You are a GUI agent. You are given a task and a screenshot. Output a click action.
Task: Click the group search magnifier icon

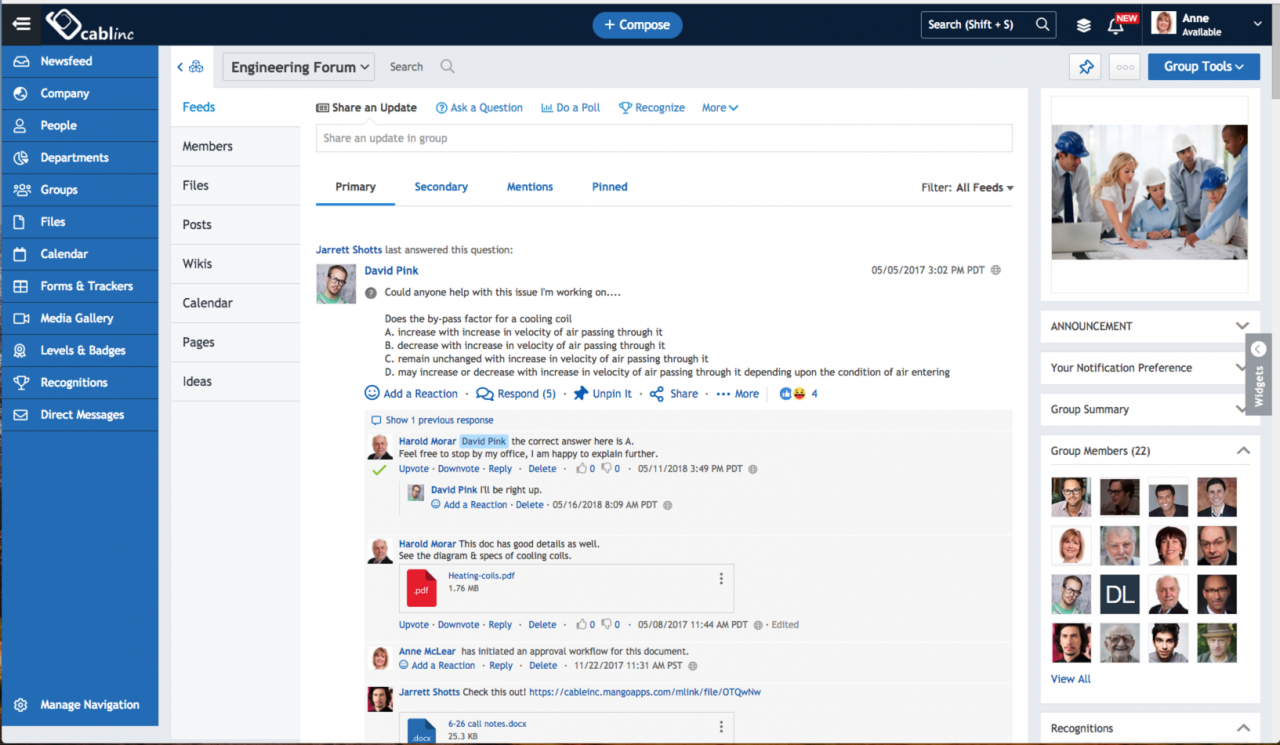[447, 67]
